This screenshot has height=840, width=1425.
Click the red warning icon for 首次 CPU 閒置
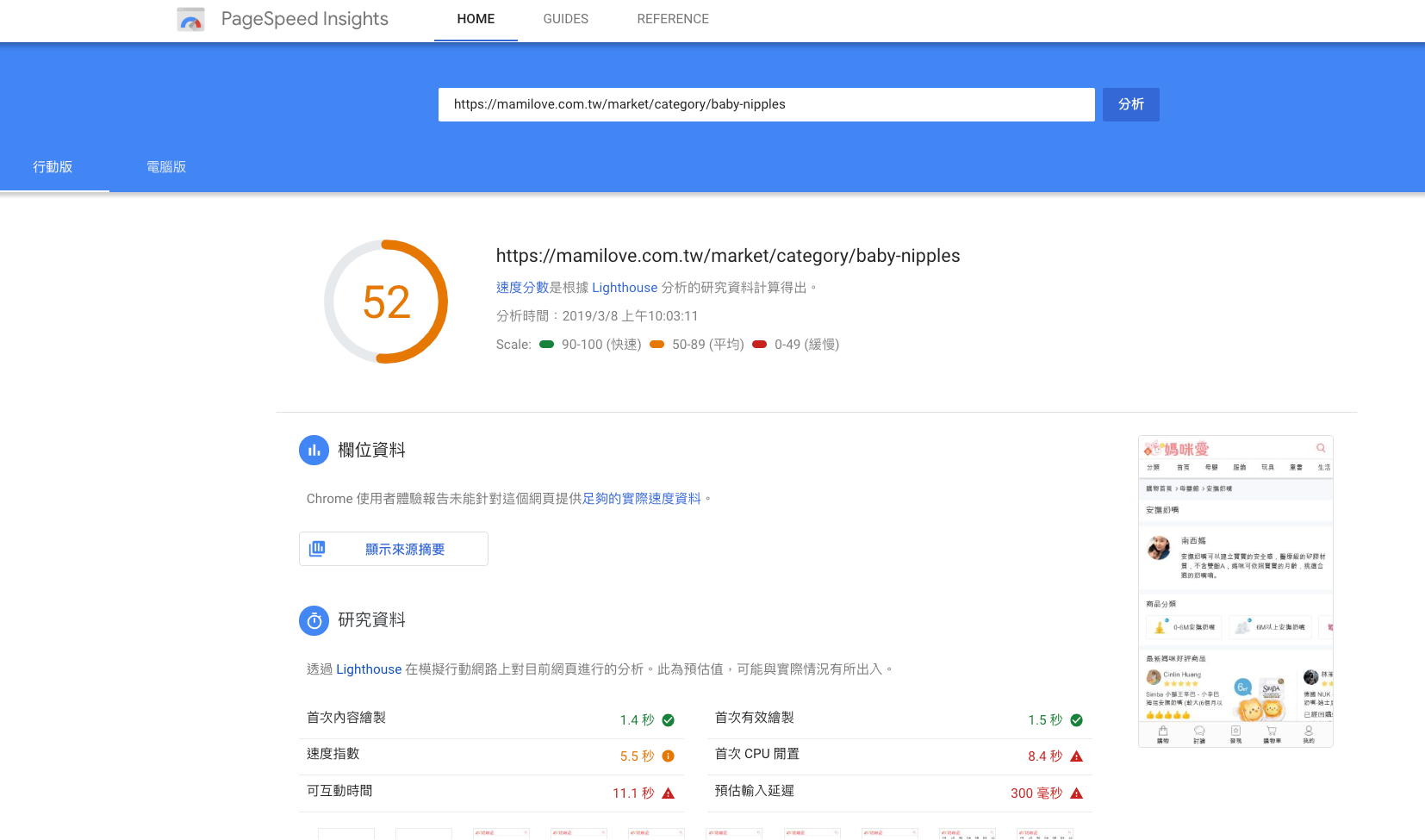point(1076,756)
